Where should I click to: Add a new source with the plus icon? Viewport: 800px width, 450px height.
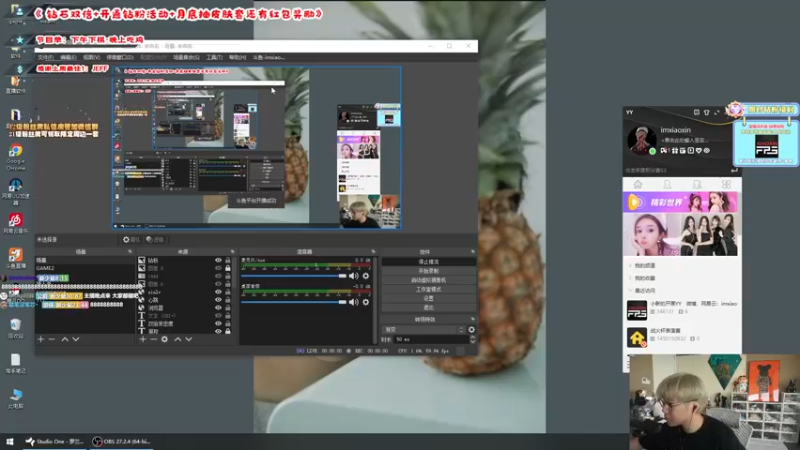(143, 339)
